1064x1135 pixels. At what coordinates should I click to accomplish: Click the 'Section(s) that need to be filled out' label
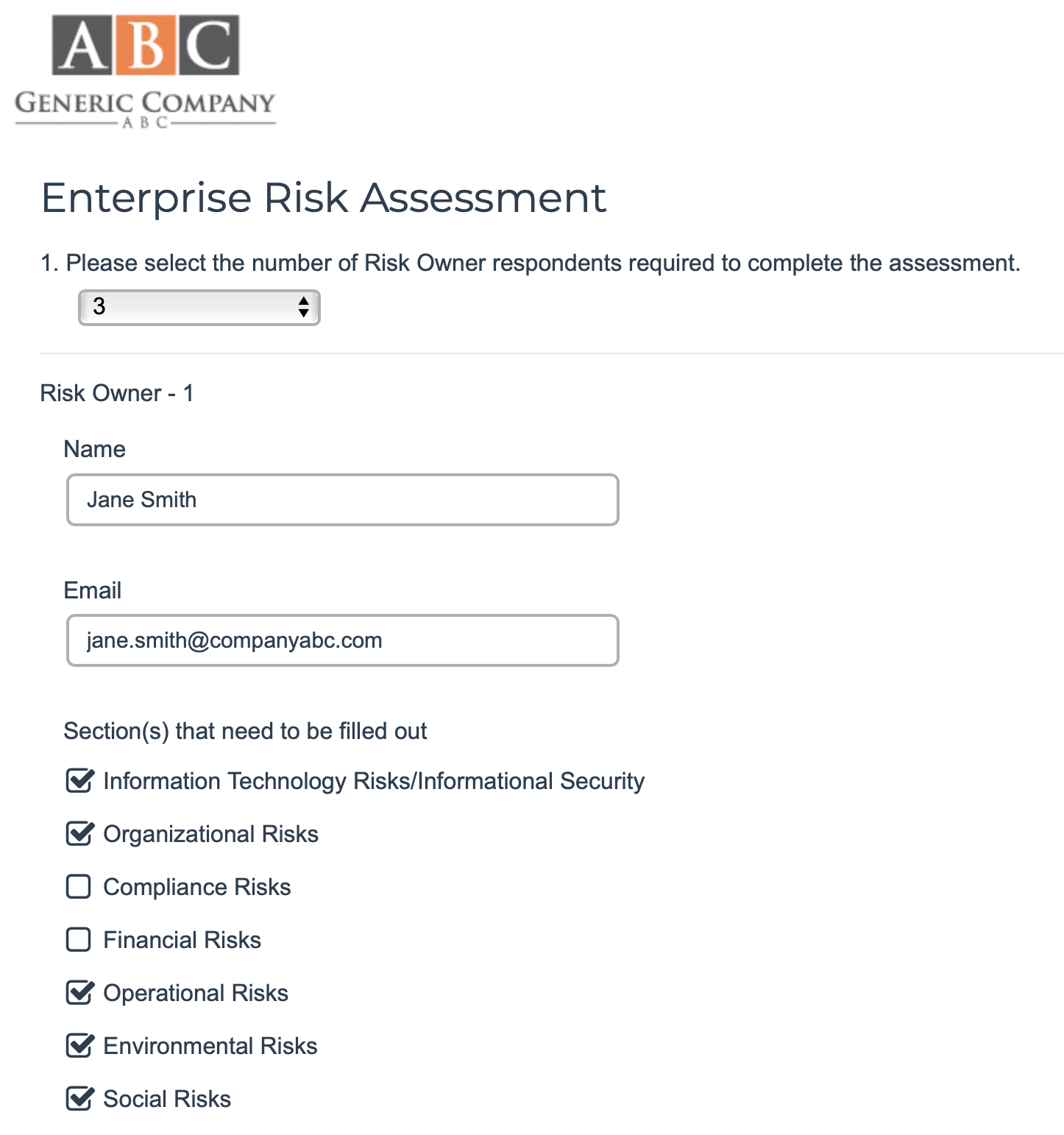pos(245,731)
